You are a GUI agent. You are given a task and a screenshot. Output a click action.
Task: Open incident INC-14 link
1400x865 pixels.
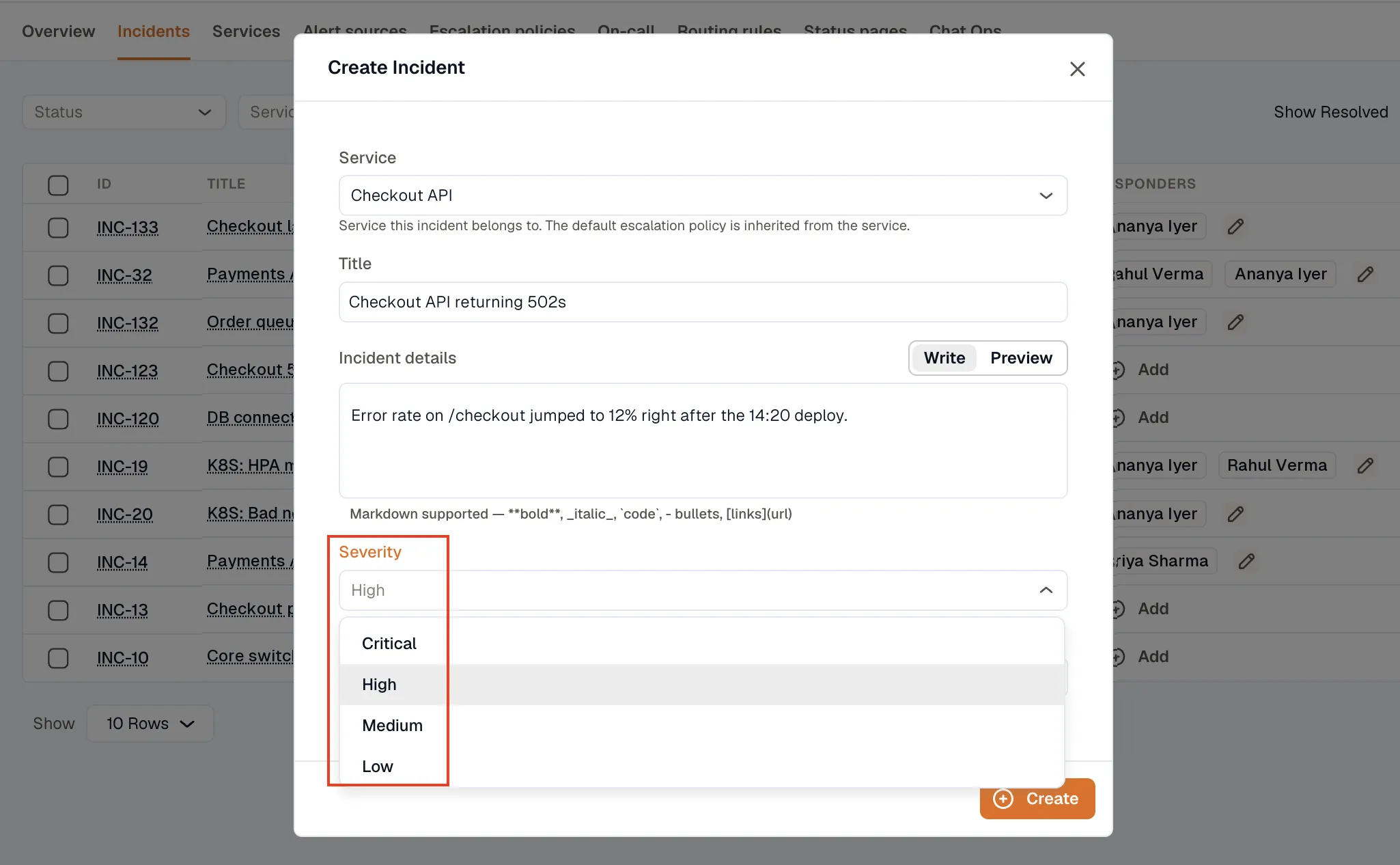(x=122, y=562)
